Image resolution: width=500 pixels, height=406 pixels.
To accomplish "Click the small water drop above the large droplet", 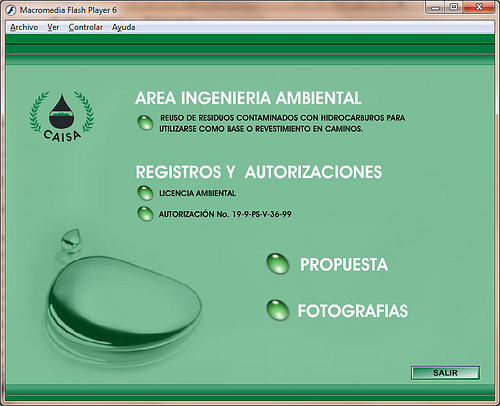I will point(71,240).
